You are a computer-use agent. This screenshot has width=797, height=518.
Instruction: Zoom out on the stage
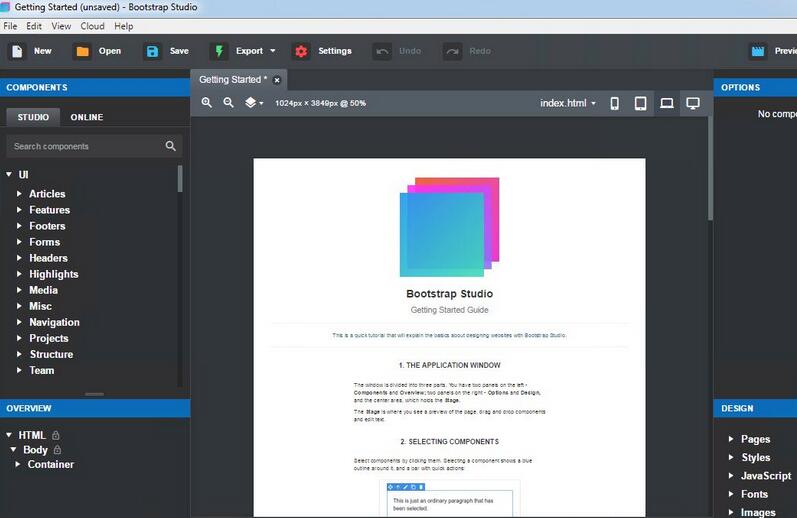[229, 103]
